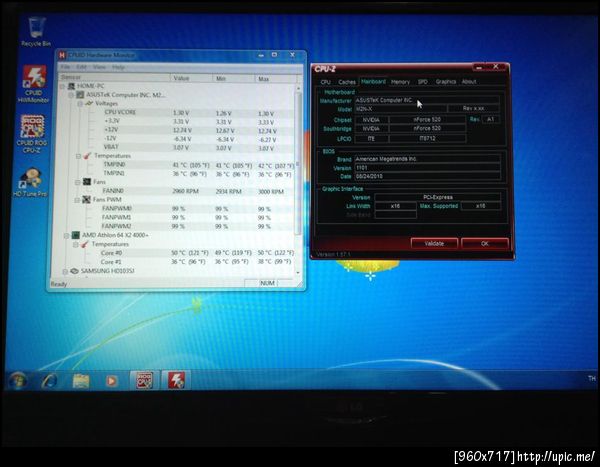The width and height of the screenshot is (600, 467).
Task: Collapse the Fans PWM section
Action: pos(78,200)
